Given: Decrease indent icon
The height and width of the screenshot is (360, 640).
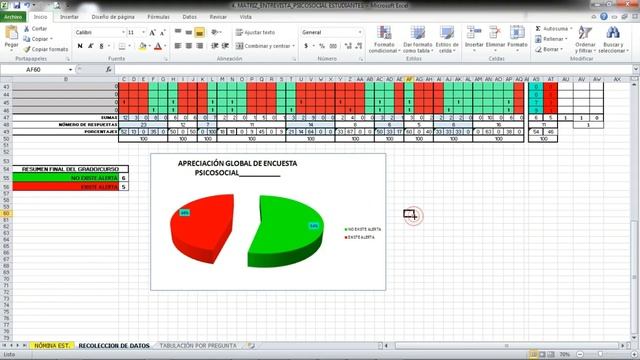Looking at the screenshot, I should click(x=214, y=46).
